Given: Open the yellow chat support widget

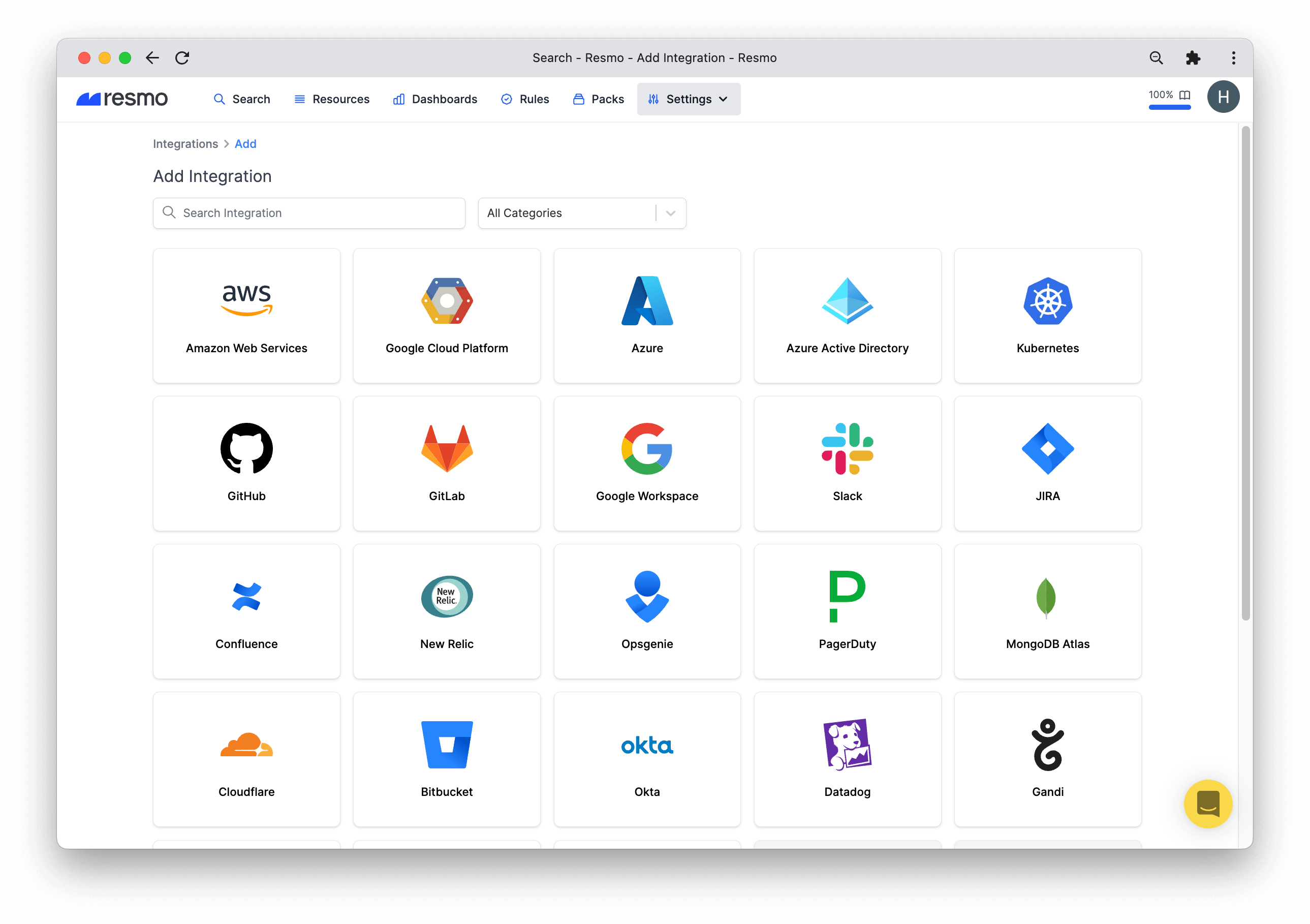Looking at the screenshot, I should [x=1208, y=804].
